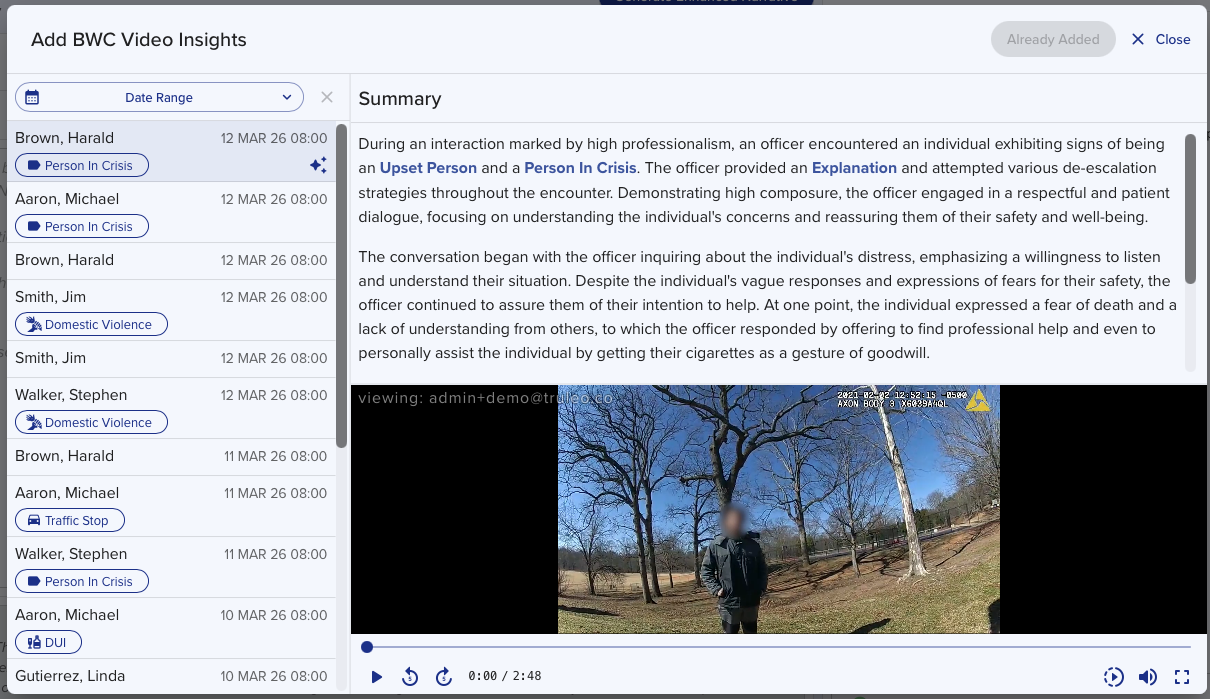Select Gutierrez, Linda video entry

(171, 676)
